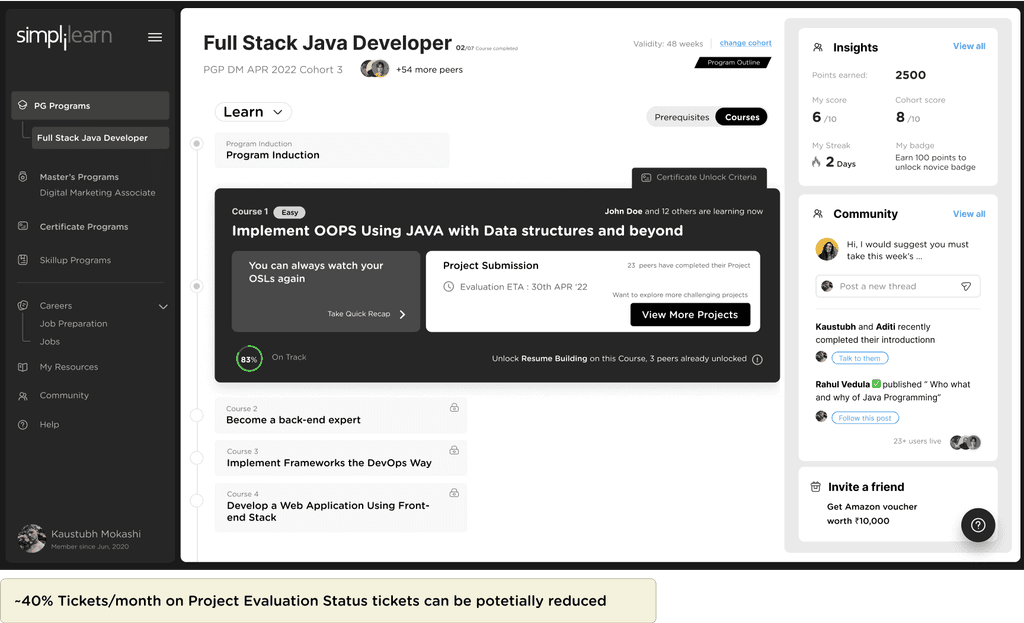This screenshot has height=623, width=1024.
Task: Switch toggle to Courses
Action: click(742, 117)
